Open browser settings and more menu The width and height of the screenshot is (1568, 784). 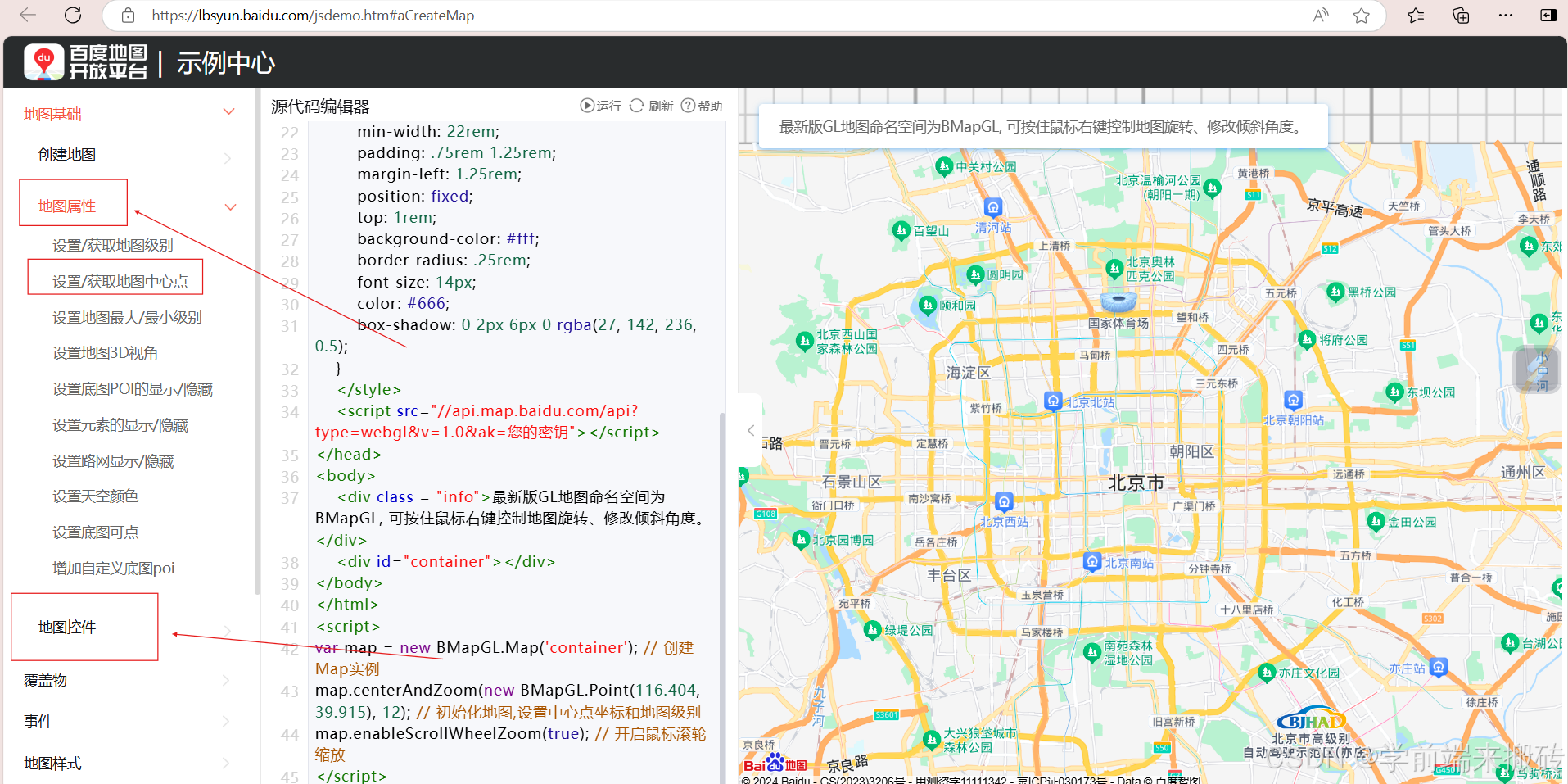click(1506, 16)
